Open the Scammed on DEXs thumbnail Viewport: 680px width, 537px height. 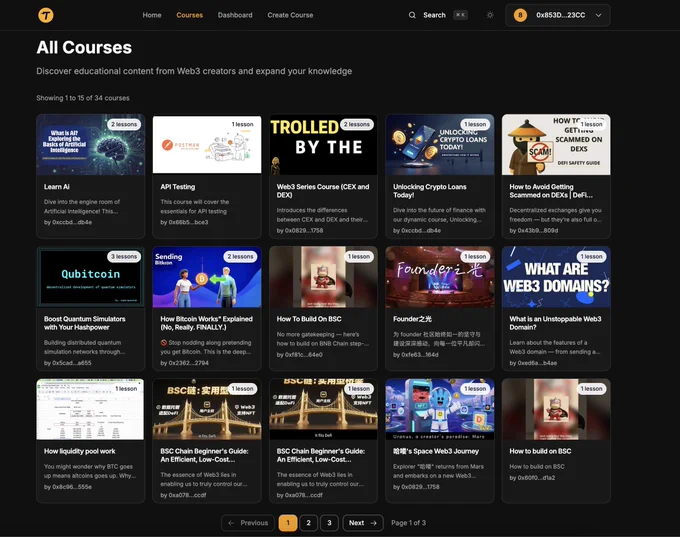pos(556,145)
